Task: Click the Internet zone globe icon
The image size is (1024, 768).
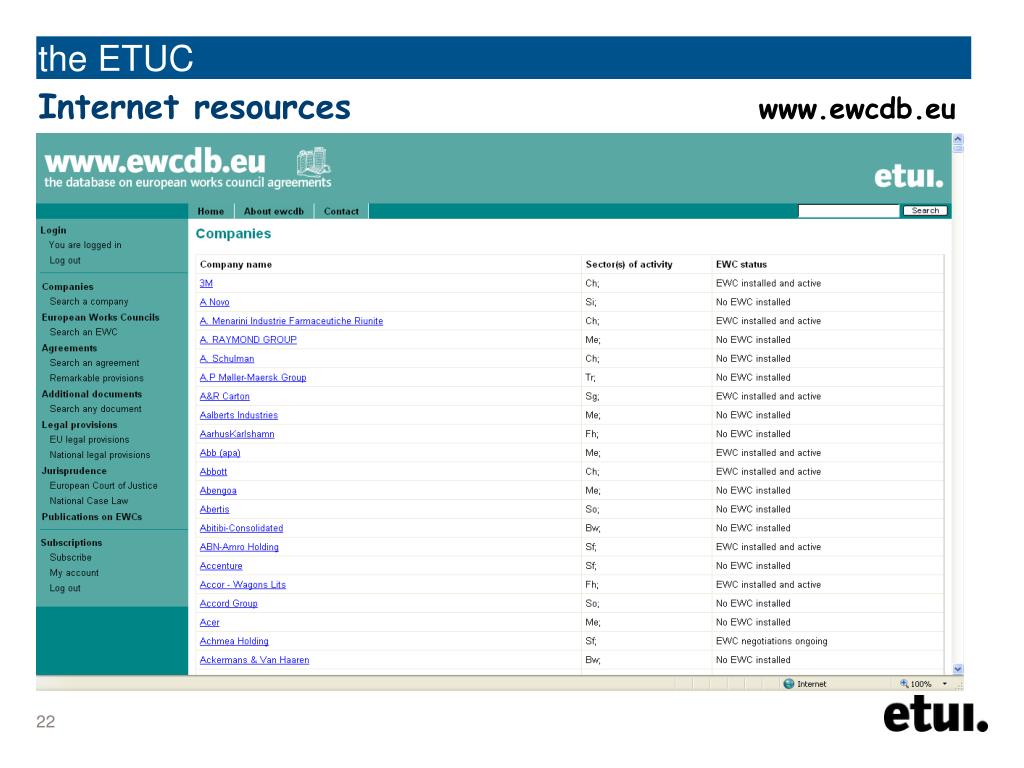Action: tap(788, 684)
